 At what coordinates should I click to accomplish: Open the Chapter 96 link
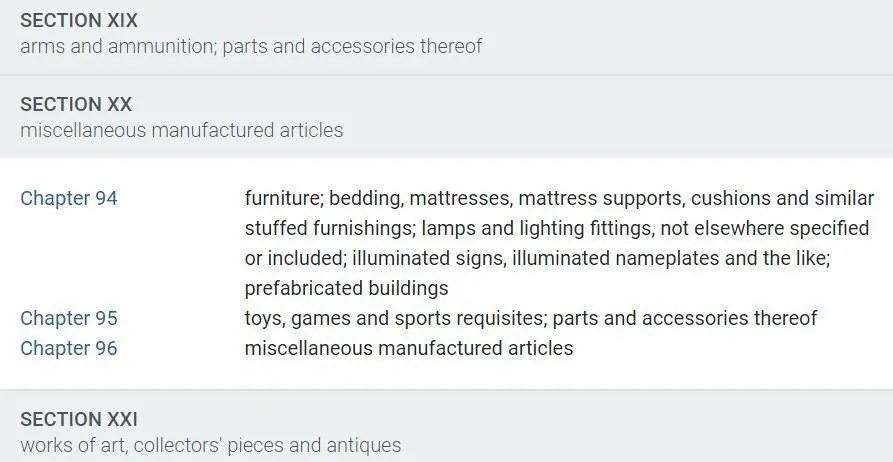click(x=69, y=348)
